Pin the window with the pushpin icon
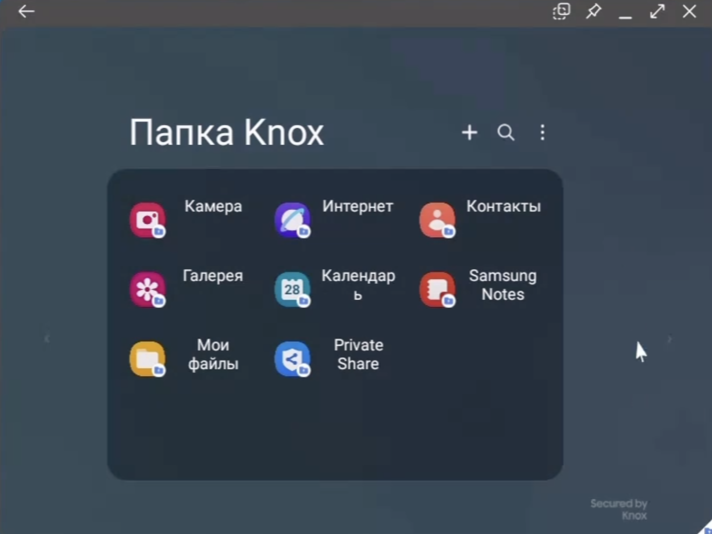Viewport: 713px width, 534px height. point(593,11)
